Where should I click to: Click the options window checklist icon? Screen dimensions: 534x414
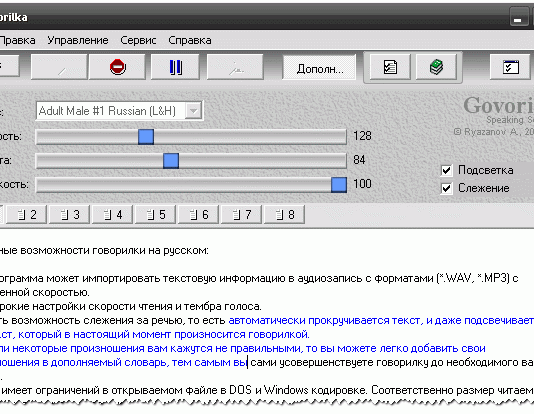[x=511, y=67]
